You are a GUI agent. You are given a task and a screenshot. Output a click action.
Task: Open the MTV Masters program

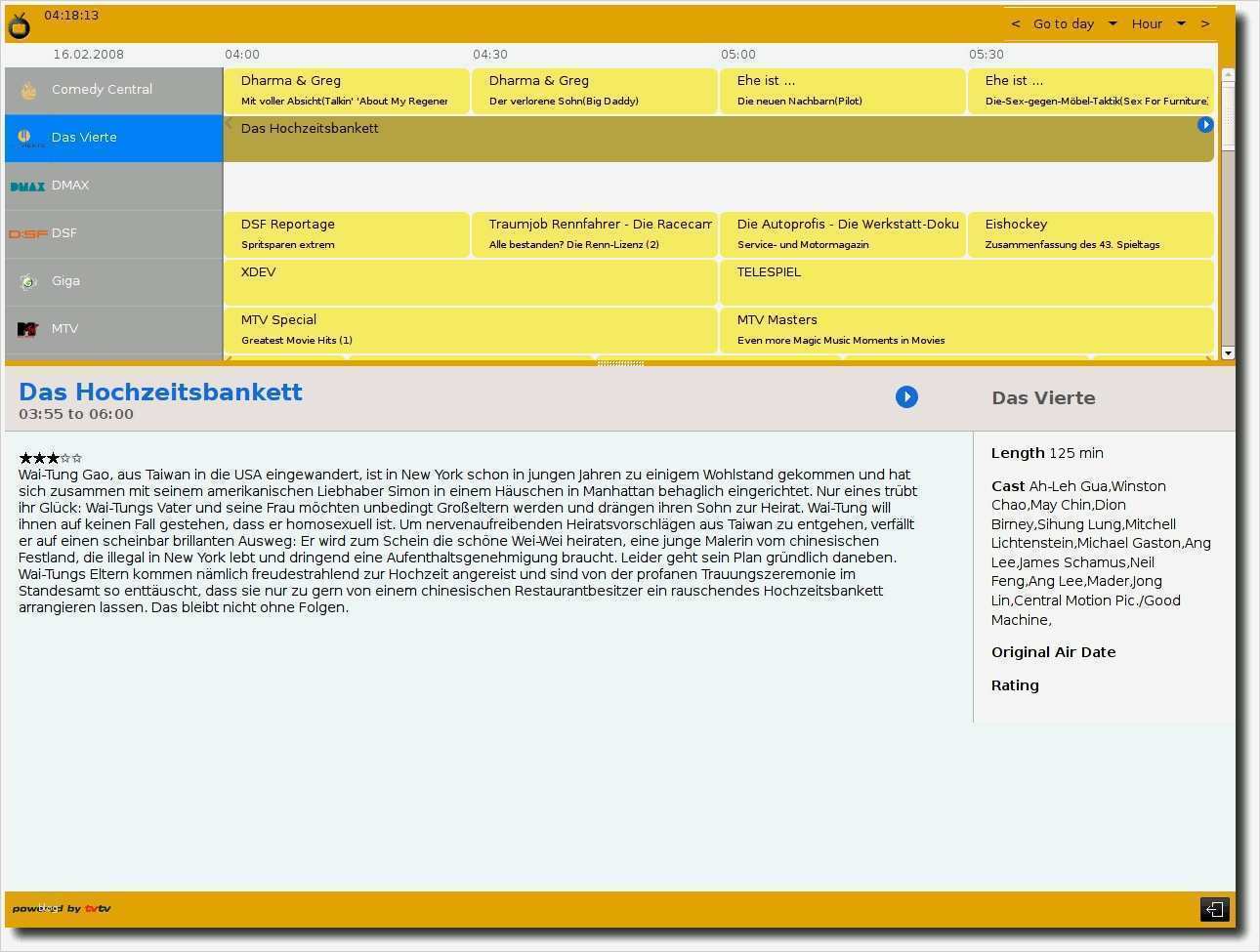[967, 330]
